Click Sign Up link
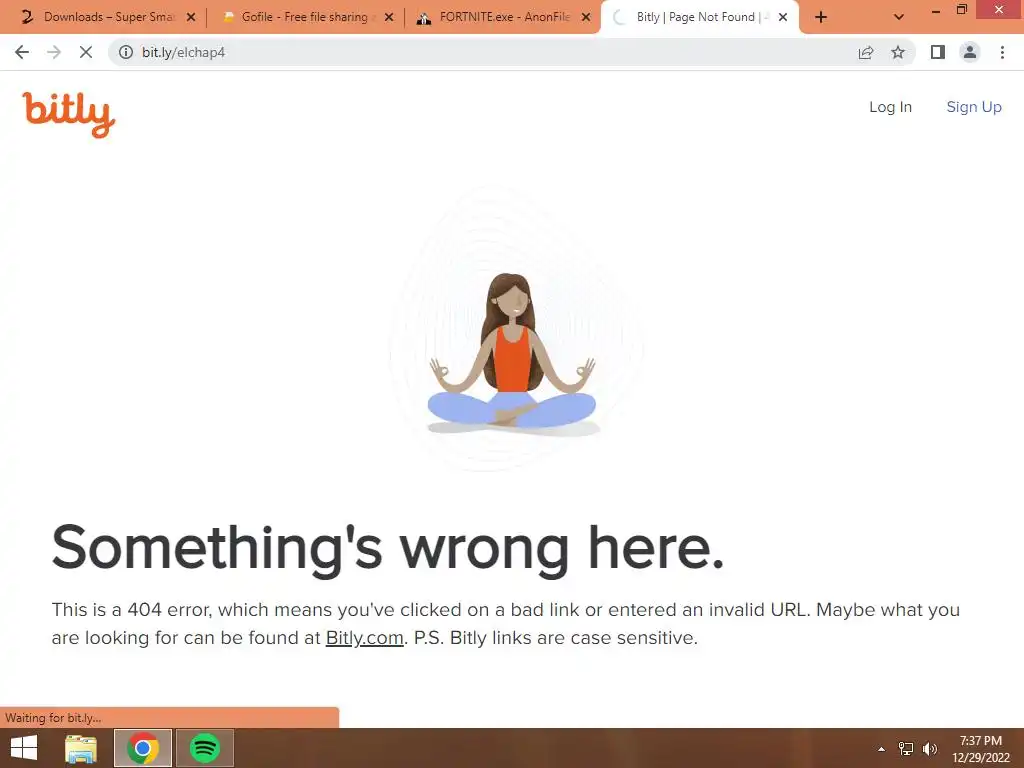 pos(974,107)
